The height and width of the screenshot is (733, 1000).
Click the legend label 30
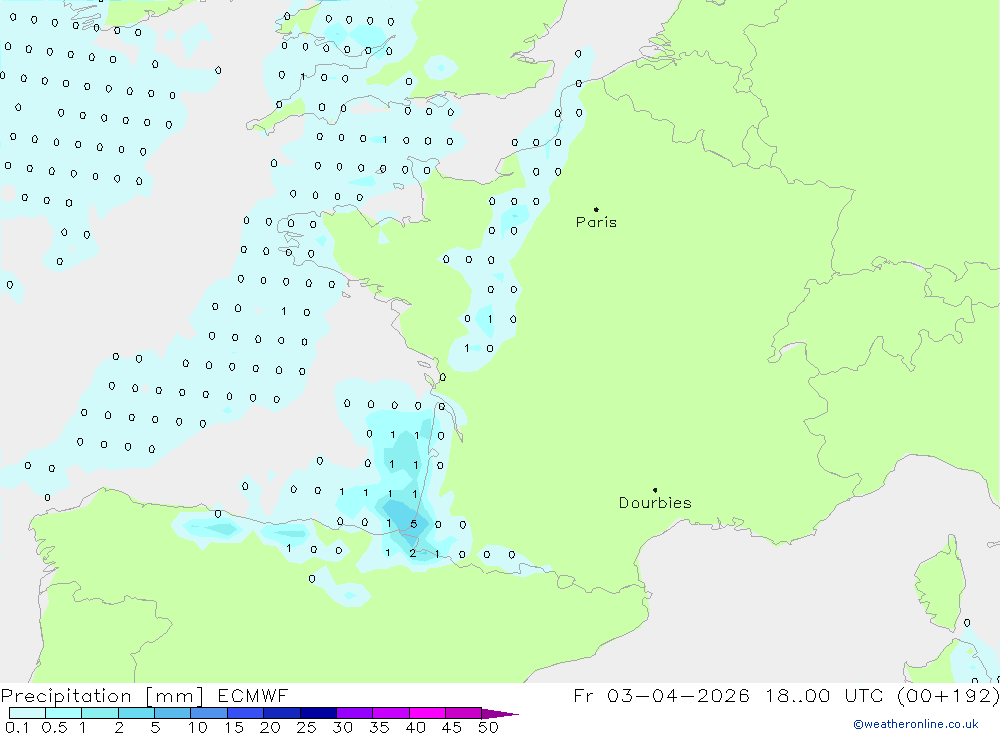(x=342, y=727)
